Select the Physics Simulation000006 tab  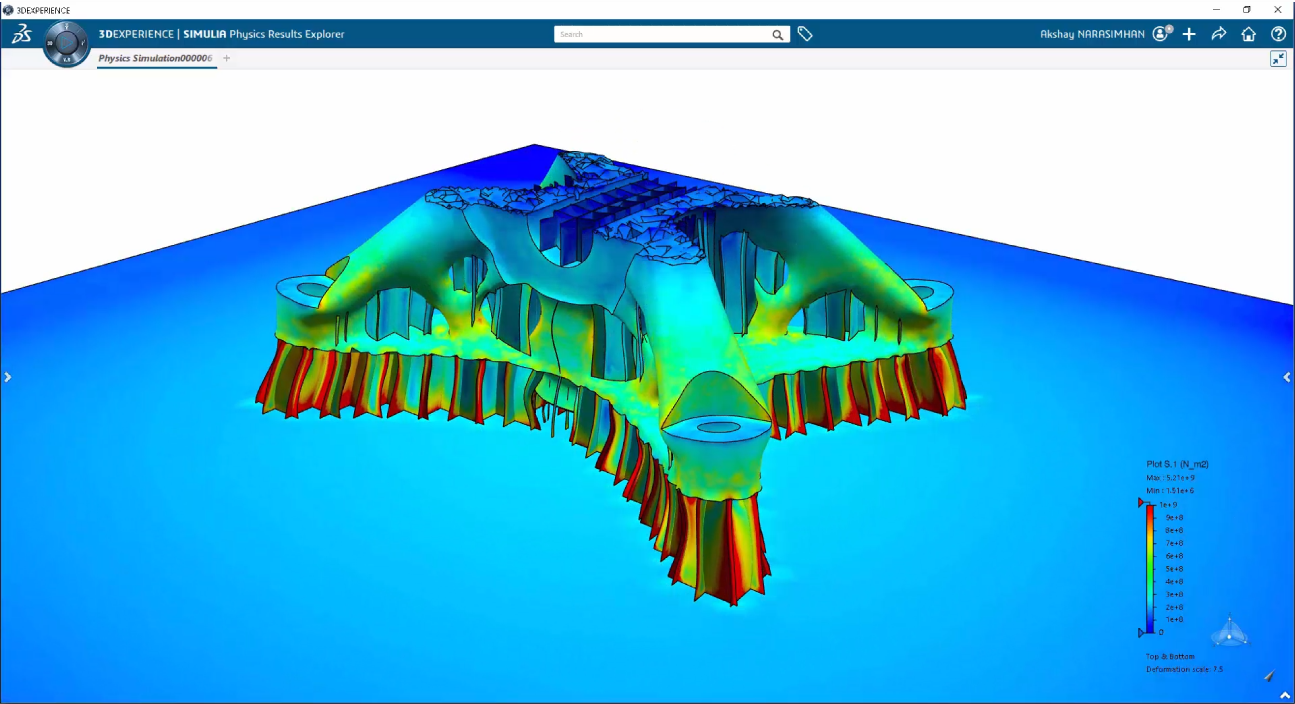pos(155,59)
